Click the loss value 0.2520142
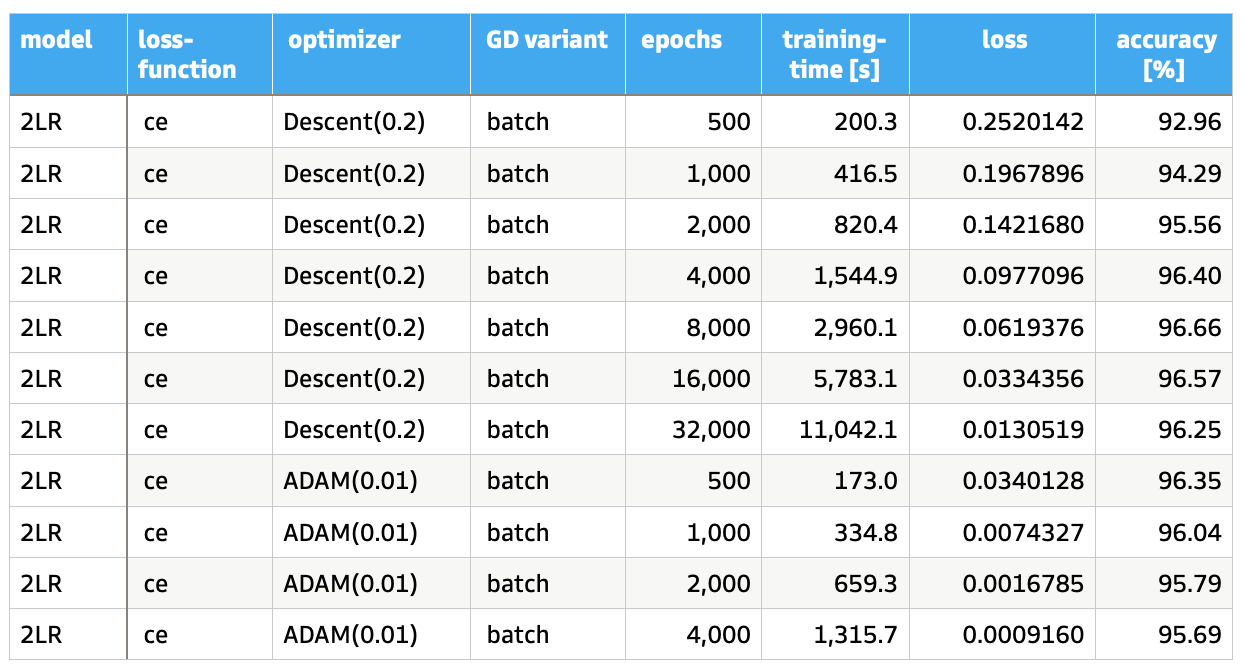Image resolution: width=1252 pixels, height=672 pixels. tap(1023, 123)
